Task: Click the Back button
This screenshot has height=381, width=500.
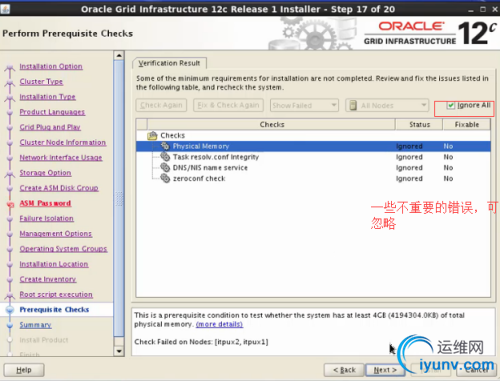Action: [344, 370]
